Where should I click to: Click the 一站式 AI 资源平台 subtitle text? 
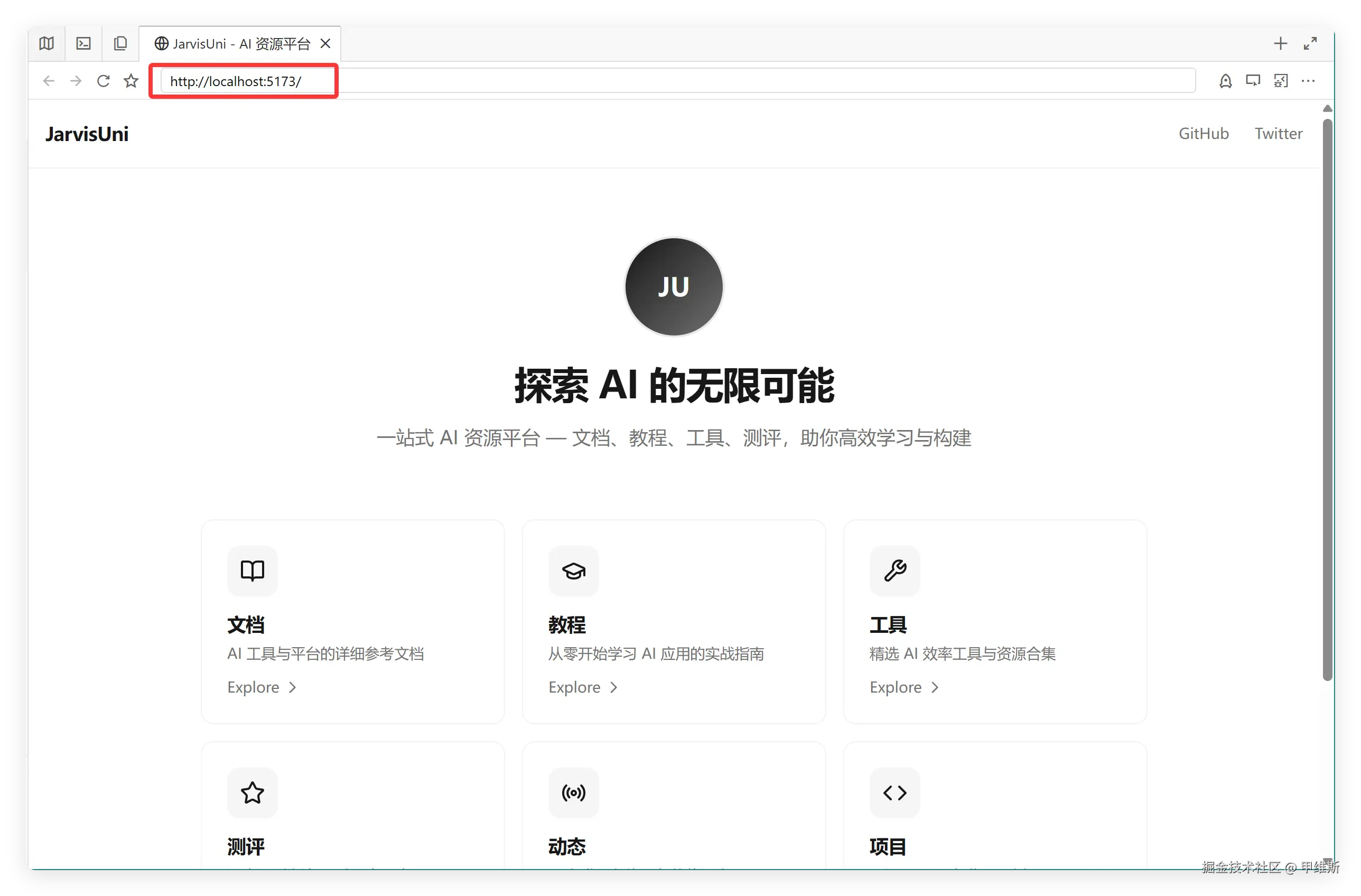click(674, 438)
